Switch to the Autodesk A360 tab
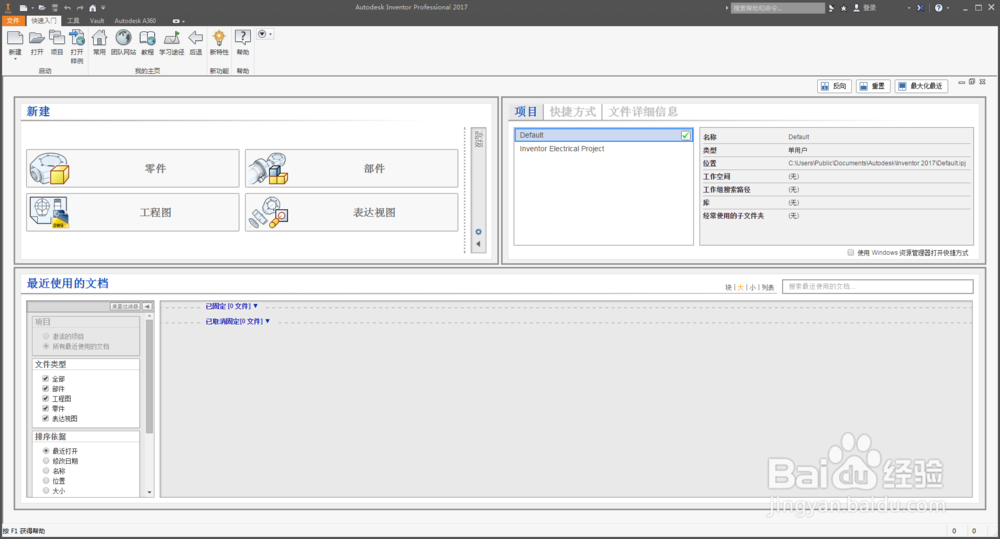Viewport: 1000px width, 539px height. point(135,20)
